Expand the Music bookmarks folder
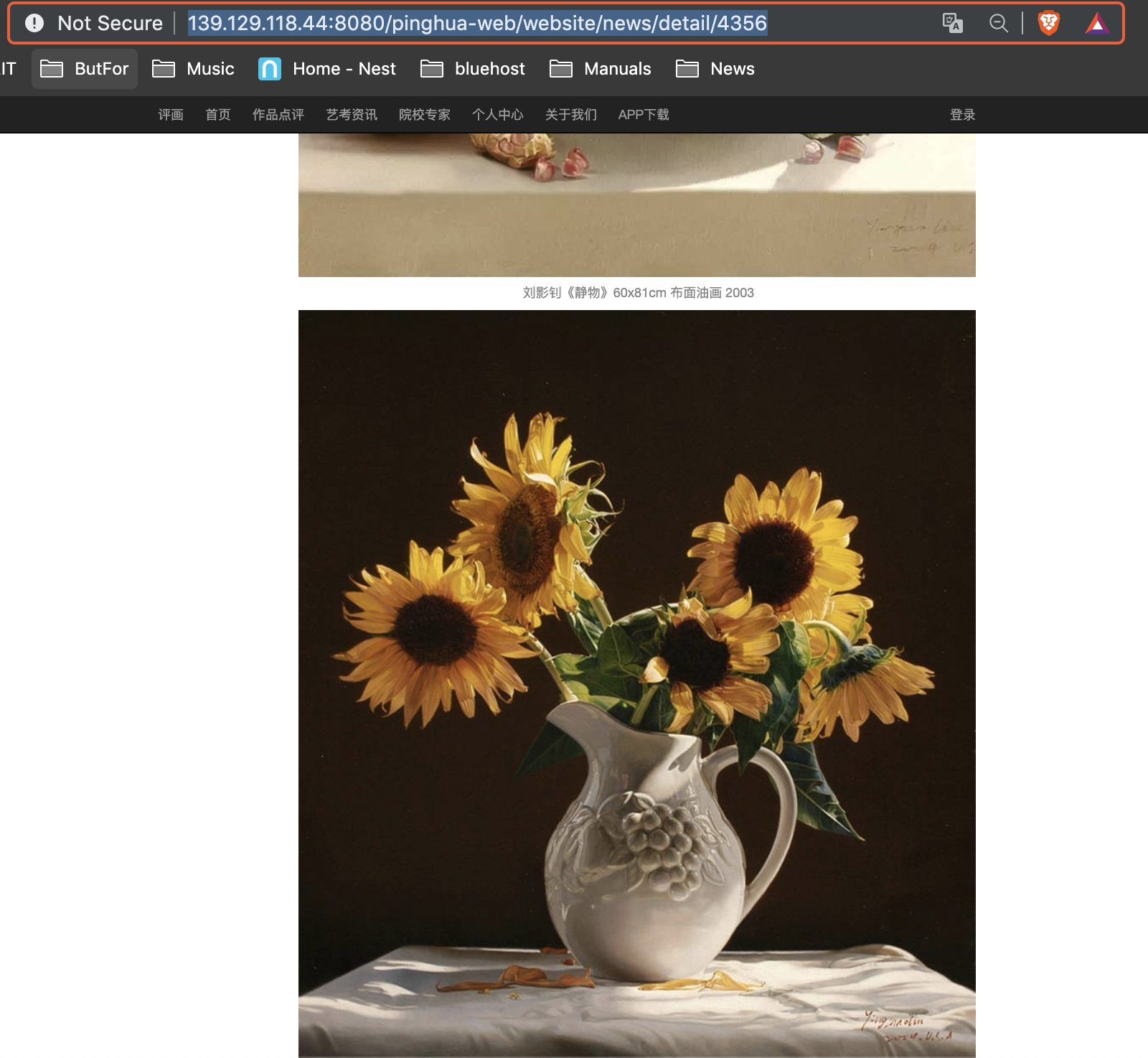Viewport: 1148px width, 1058px height. click(194, 69)
